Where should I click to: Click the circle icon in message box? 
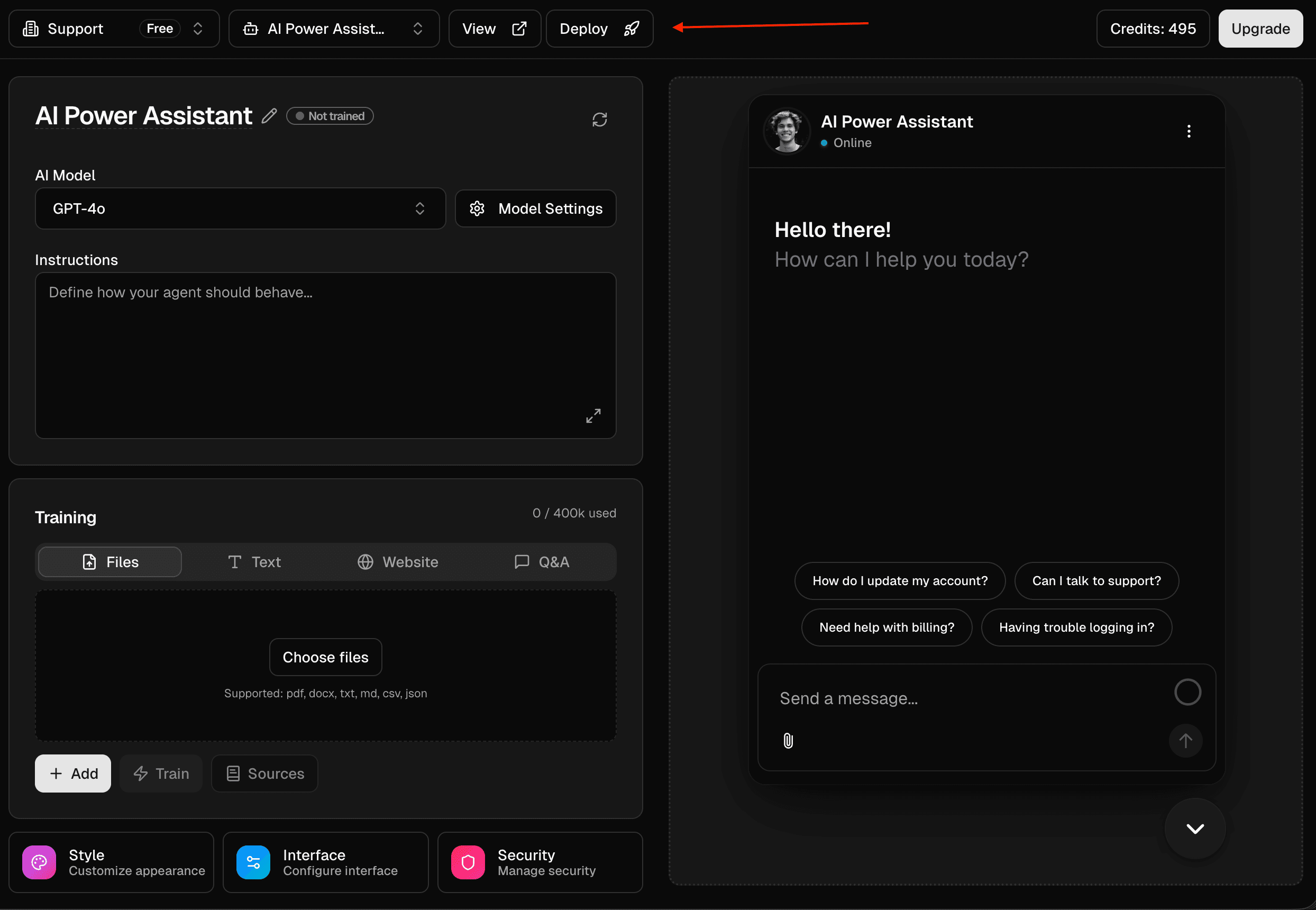pyautogui.click(x=1187, y=692)
